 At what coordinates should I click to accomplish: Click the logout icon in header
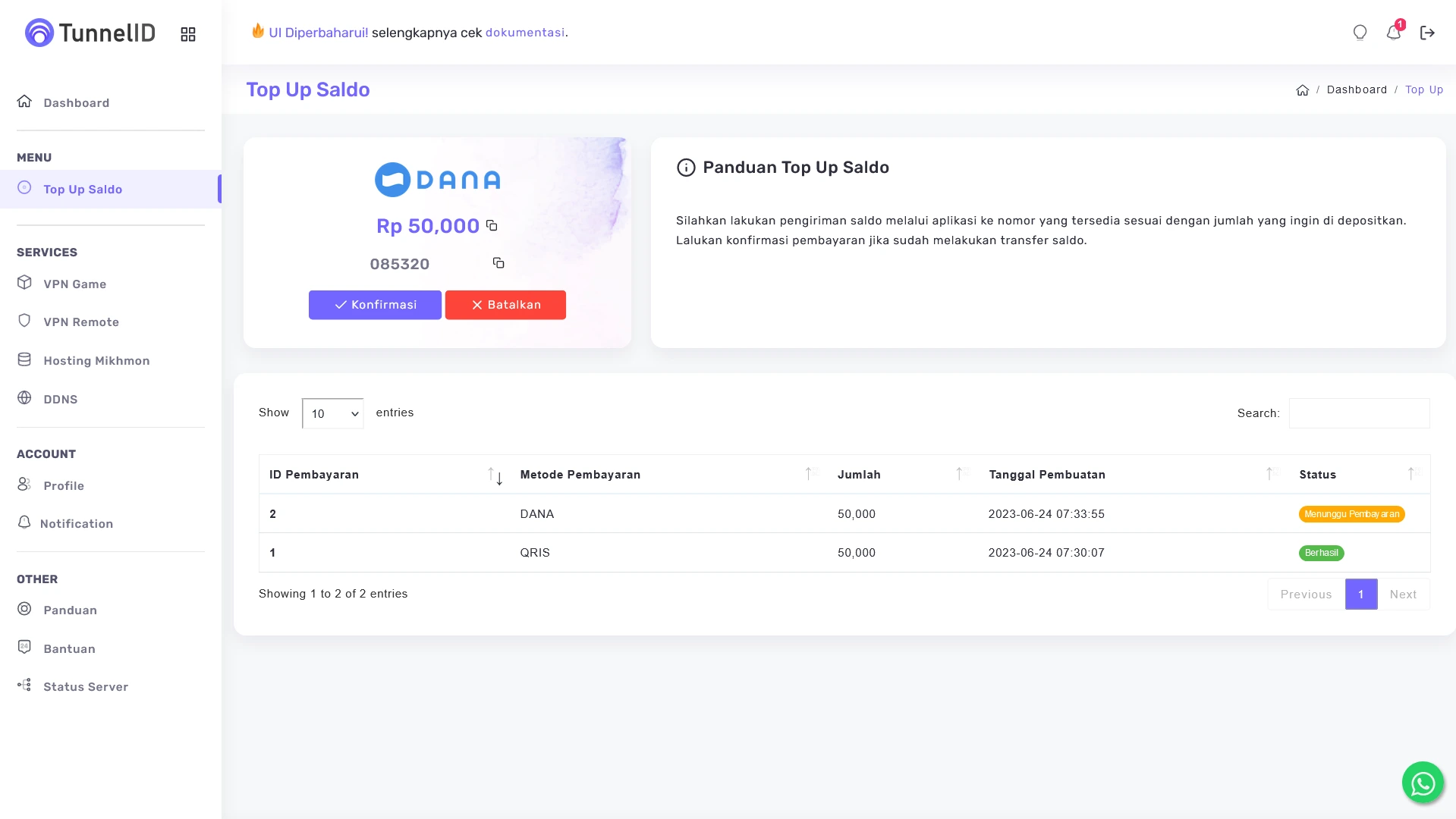tap(1427, 33)
